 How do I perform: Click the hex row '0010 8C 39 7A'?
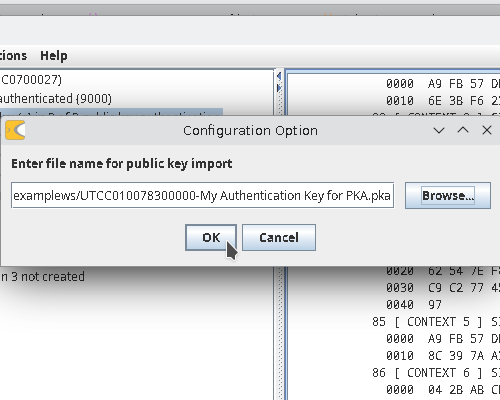443,356
